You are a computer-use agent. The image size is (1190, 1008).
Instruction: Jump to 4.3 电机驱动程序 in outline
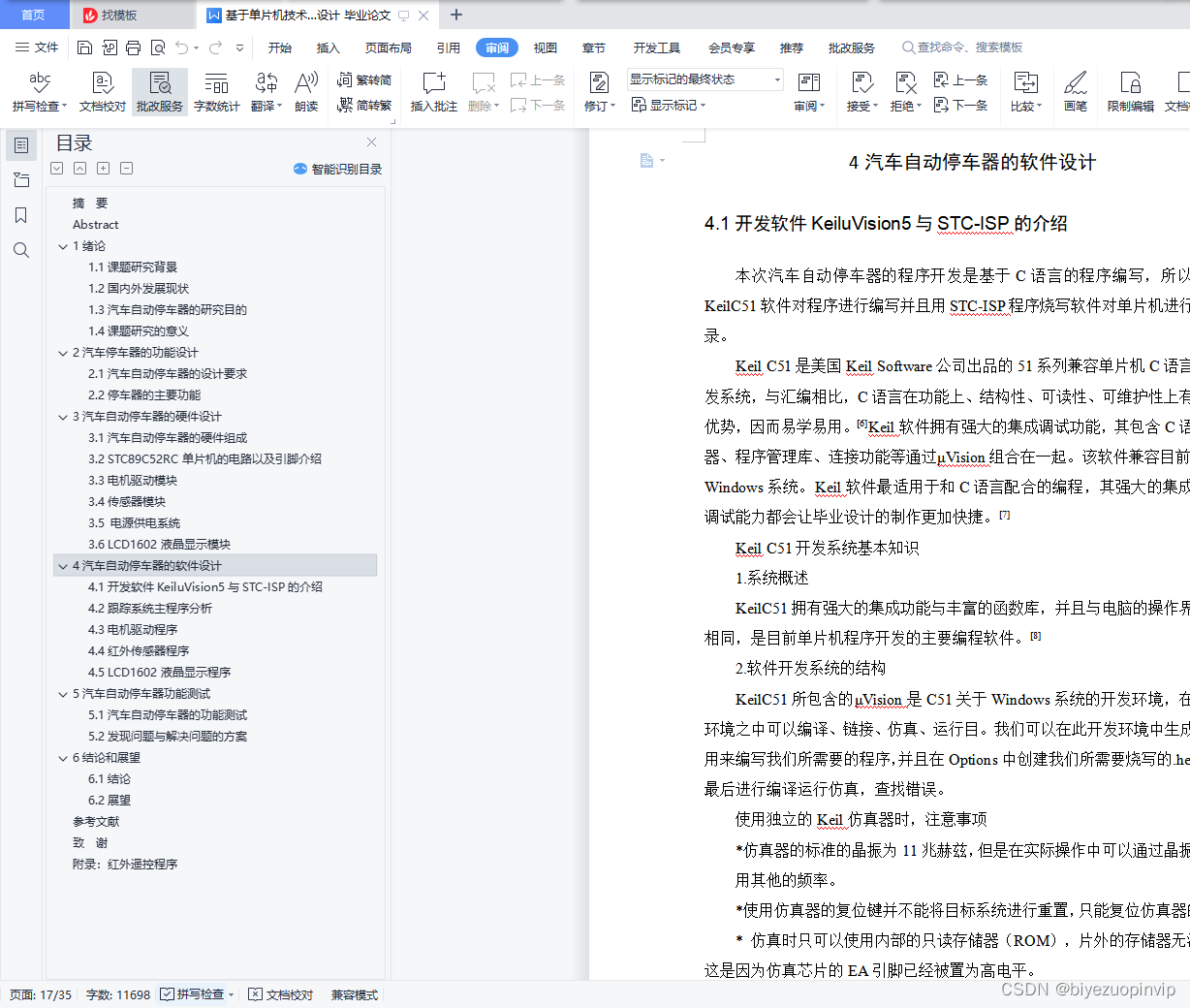click(x=133, y=630)
